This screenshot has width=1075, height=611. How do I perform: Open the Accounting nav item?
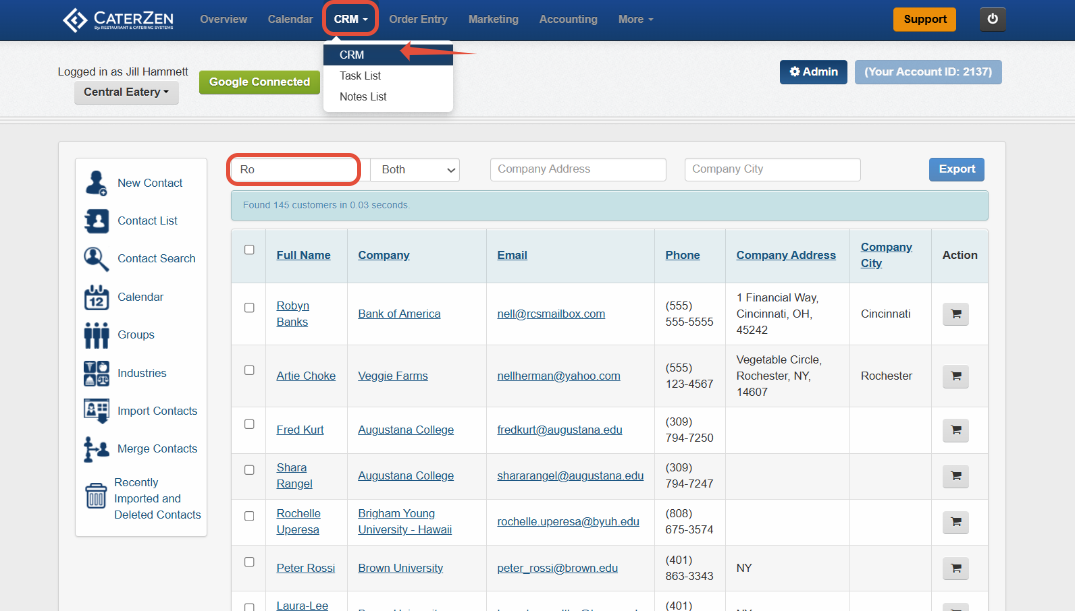click(x=568, y=19)
